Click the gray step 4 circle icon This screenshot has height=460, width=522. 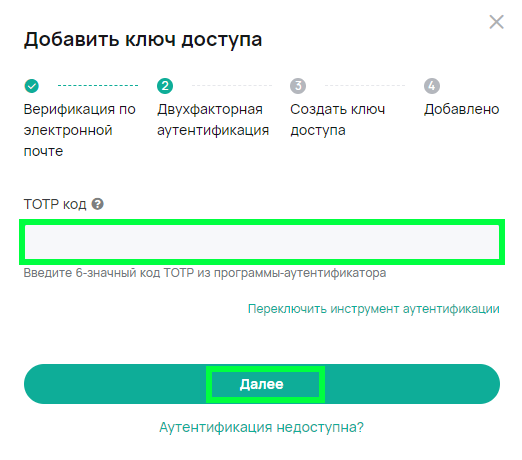coord(432,86)
